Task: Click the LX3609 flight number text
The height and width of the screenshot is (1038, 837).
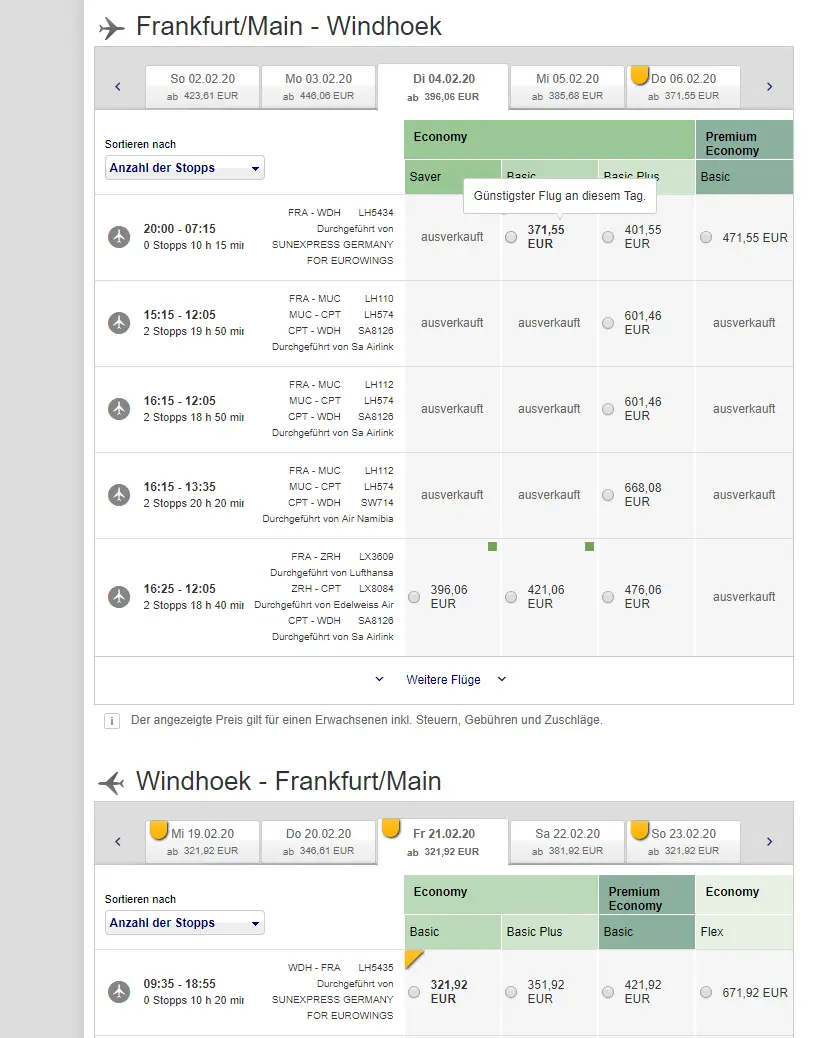Action: tap(375, 557)
